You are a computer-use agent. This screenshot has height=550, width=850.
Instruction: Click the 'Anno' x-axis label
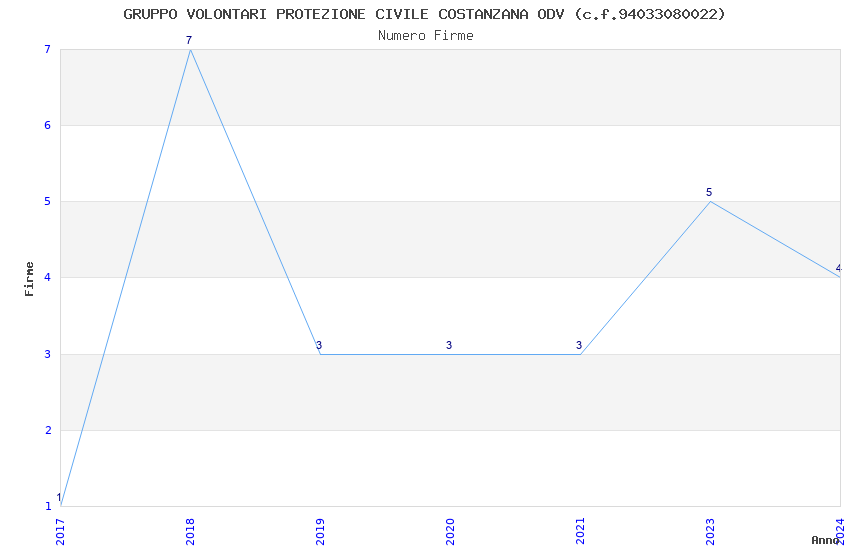(x=825, y=540)
